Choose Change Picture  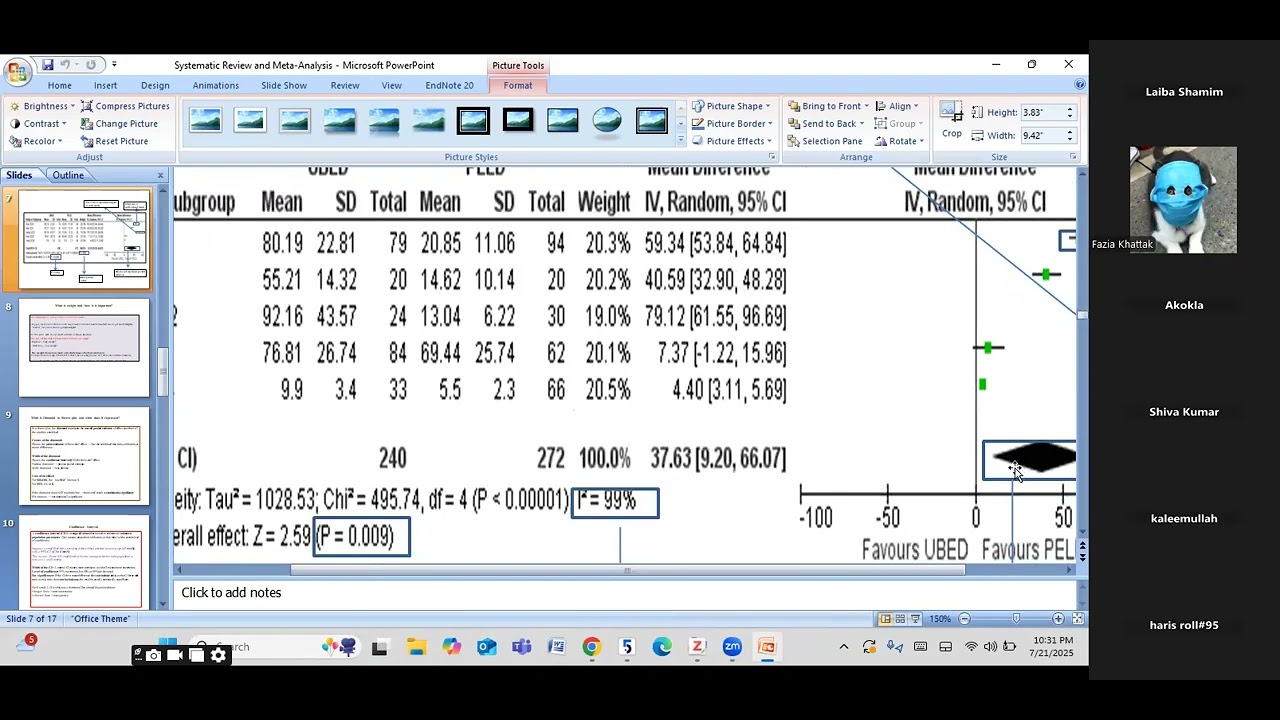pos(119,124)
